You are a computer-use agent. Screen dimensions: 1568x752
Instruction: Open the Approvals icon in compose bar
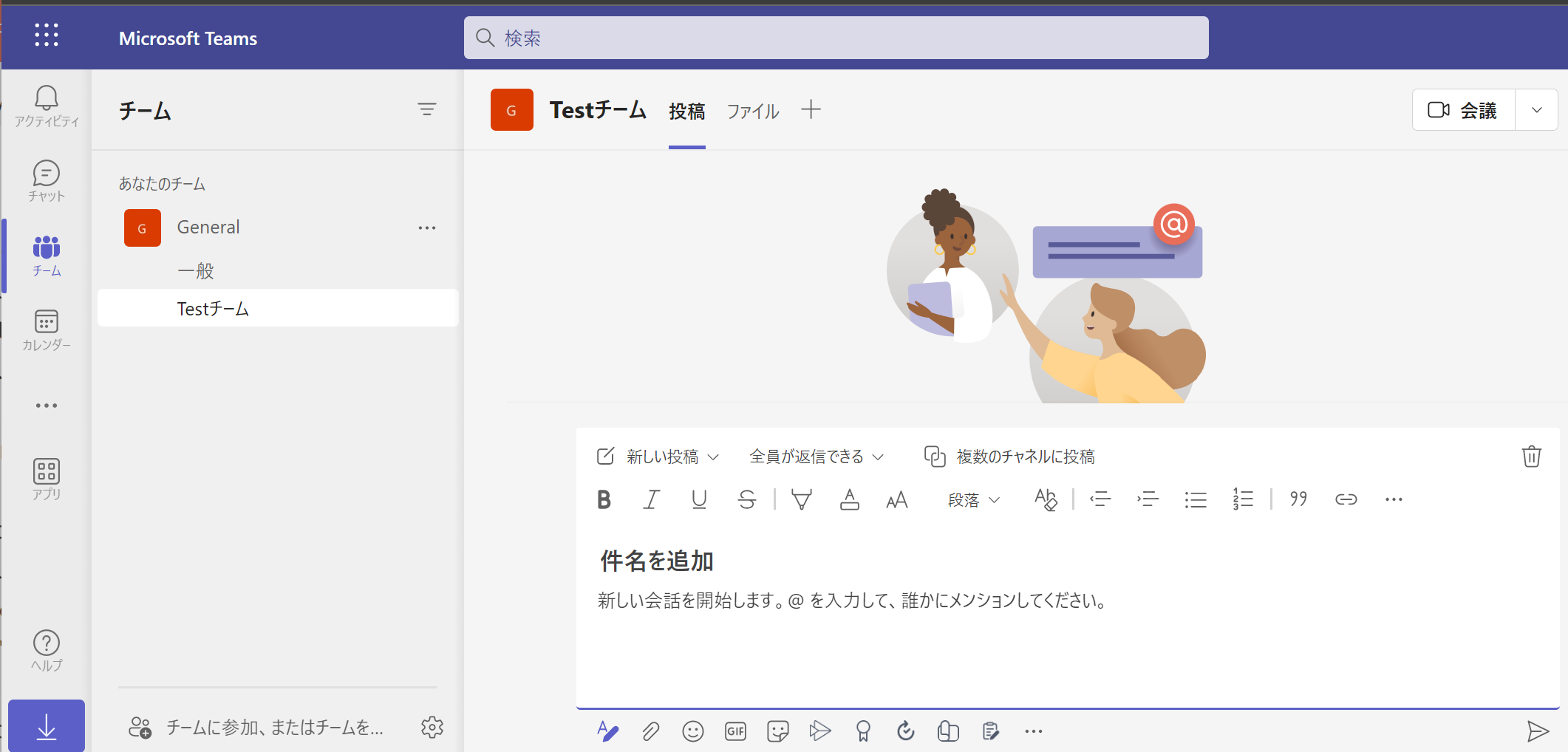coord(906,731)
